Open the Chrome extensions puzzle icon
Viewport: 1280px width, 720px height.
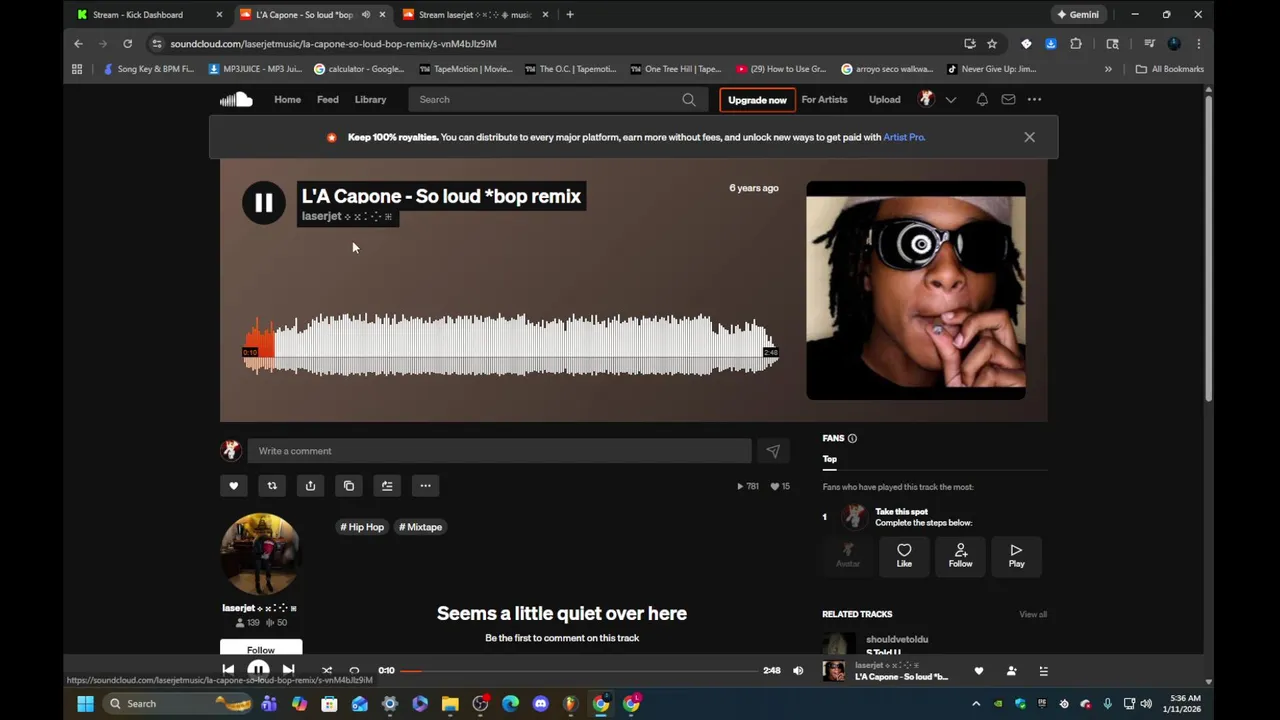pos(1076,44)
